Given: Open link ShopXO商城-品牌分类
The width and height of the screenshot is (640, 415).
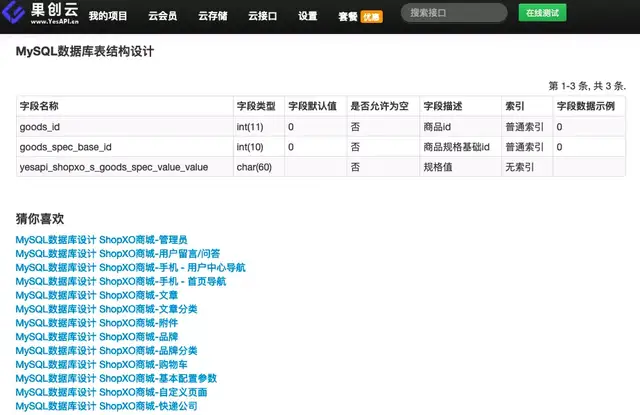Looking at the screenshot, I should pyautogui.click(x=106, y=351).
